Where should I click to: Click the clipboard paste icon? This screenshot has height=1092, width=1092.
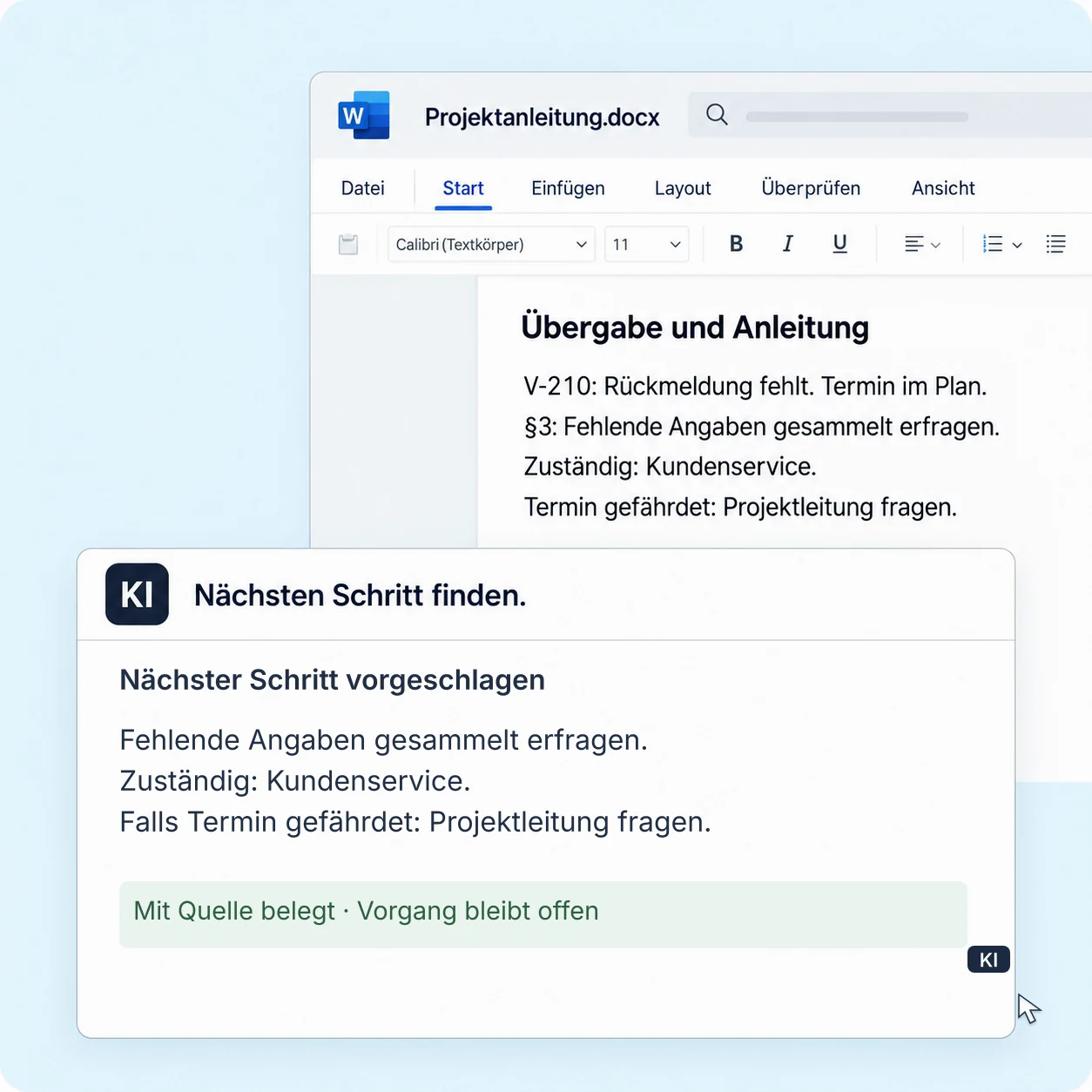pyautogui.click(x=348, y=244)
